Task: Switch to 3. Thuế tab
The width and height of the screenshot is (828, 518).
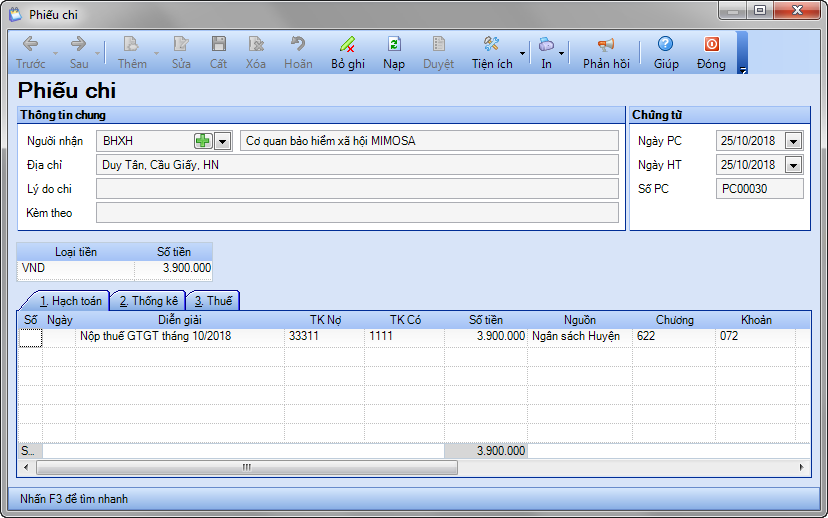Action: point(213,301)
